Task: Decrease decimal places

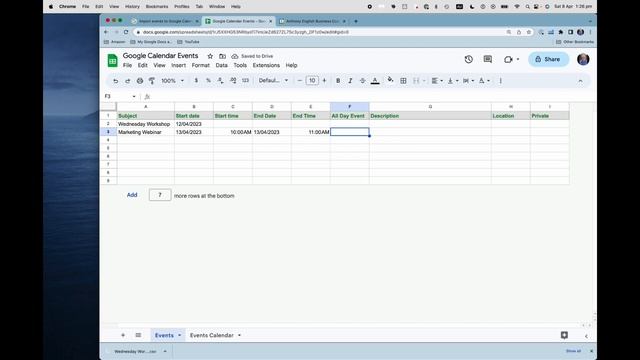Action: point(220,81)
